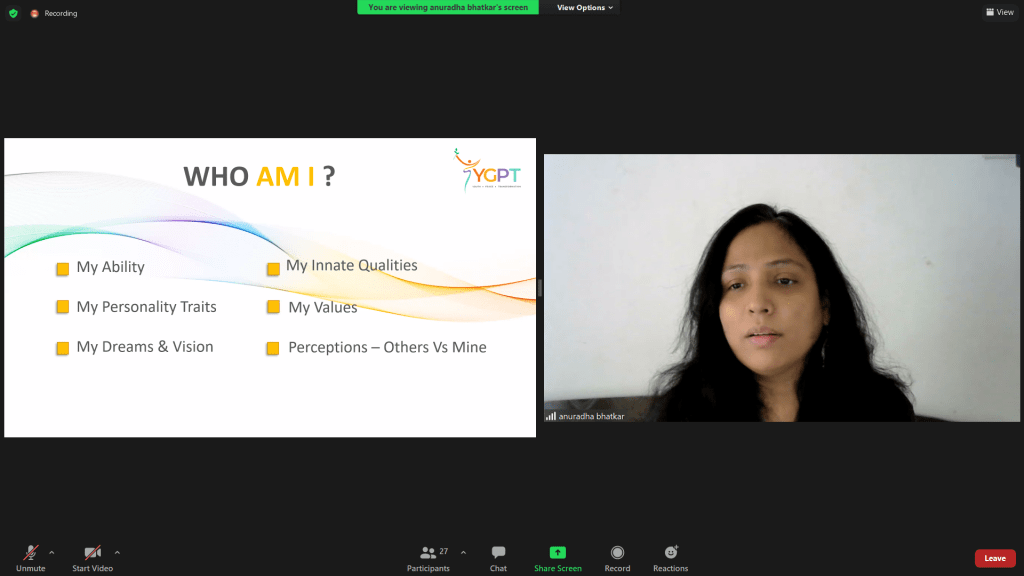Viewport: 1024px width, 576px height.
Task: Start Video with the camera icon
Action: [x=92, y=558]
